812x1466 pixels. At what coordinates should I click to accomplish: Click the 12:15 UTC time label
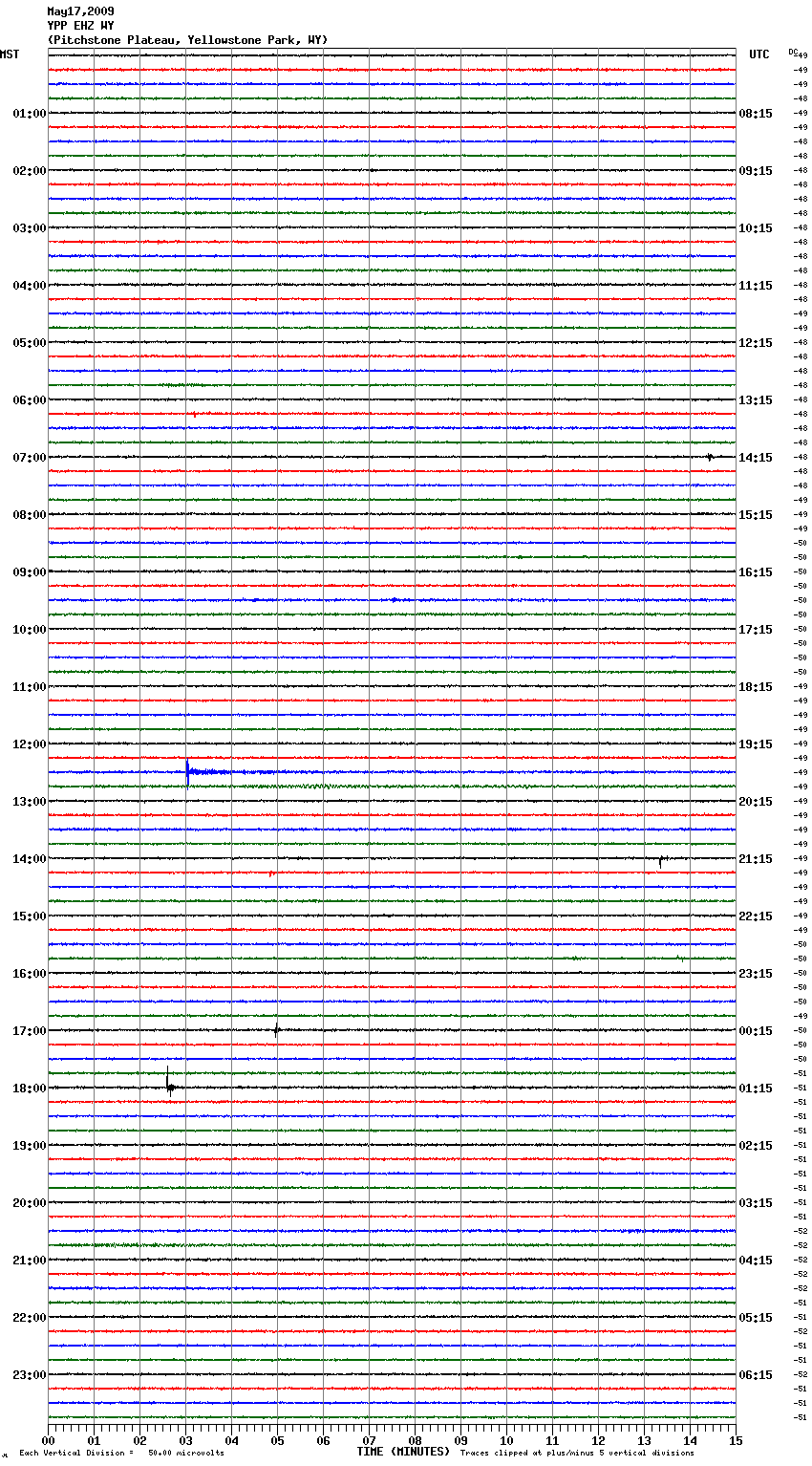click(756, 343)
